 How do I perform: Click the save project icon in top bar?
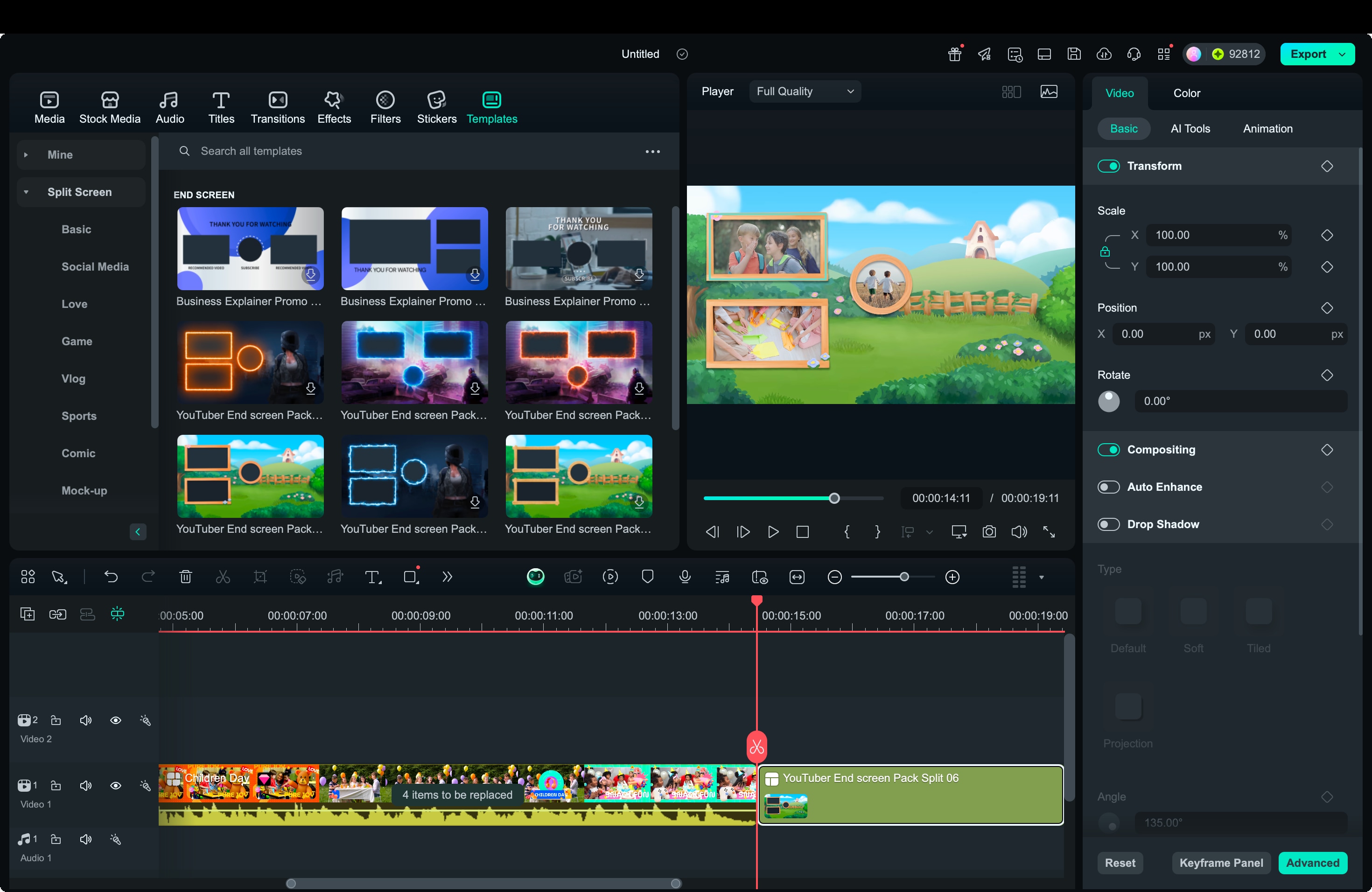coord(1074,54)
